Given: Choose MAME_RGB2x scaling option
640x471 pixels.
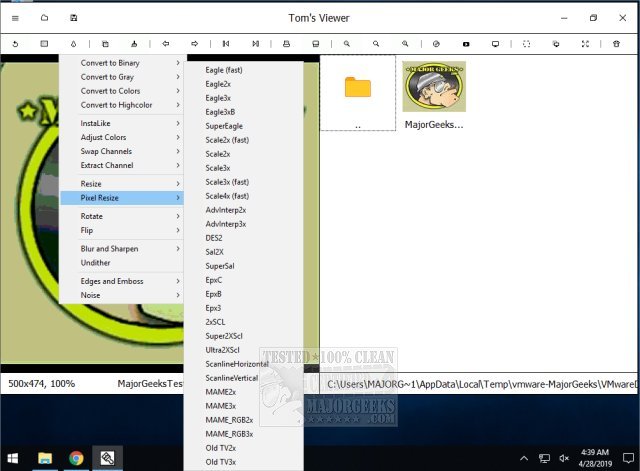Looking at the screenshot, I should tap(244, 420).
